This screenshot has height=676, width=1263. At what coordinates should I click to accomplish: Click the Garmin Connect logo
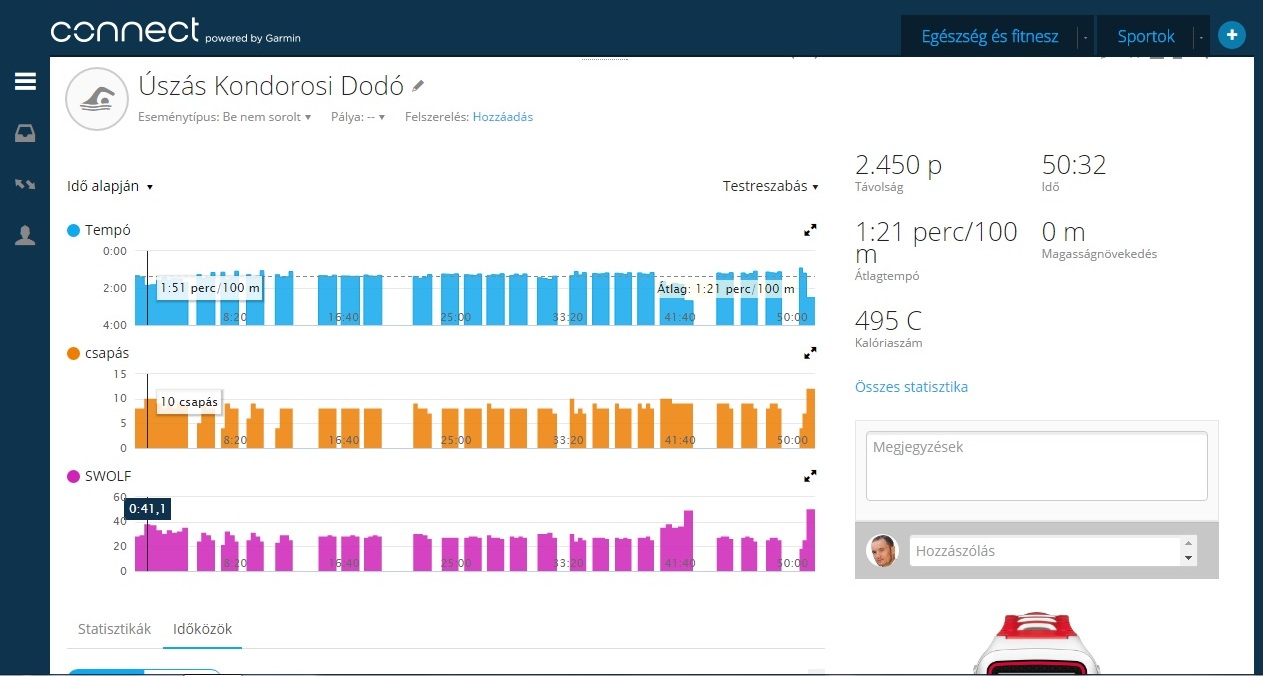176,32
